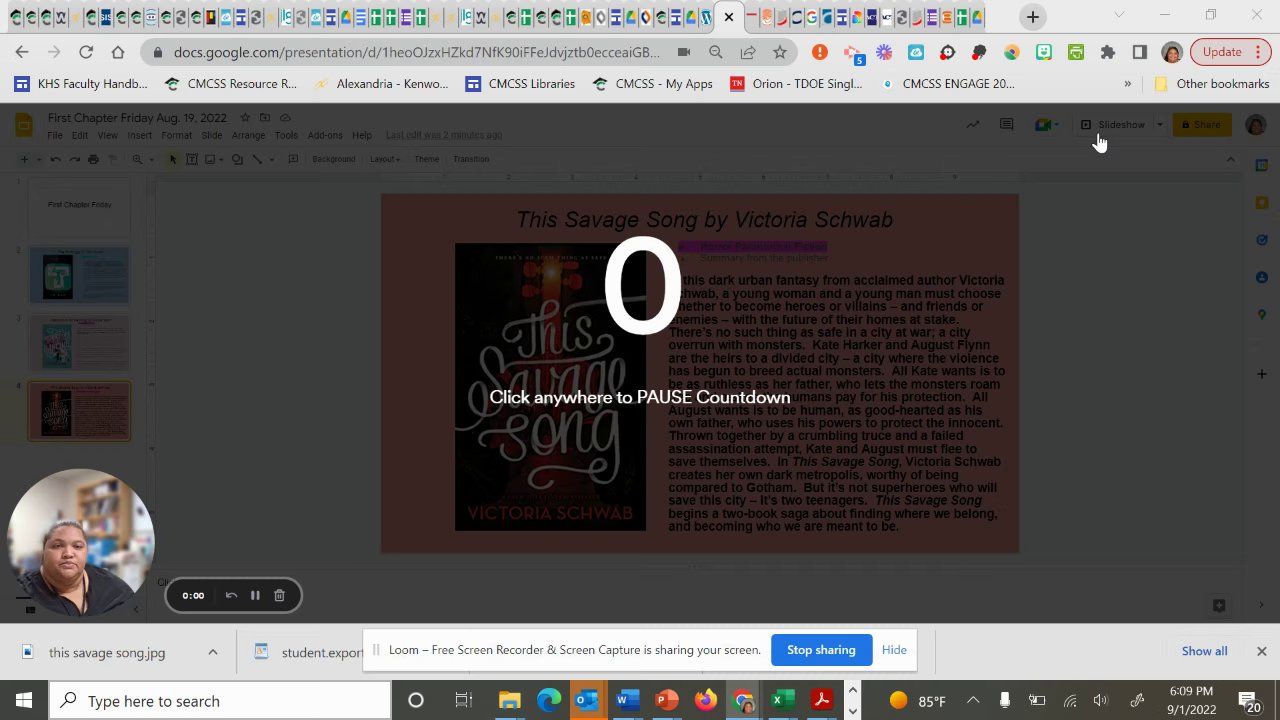
Task: Open the new slide dropdown arrow
Action: 37,159
